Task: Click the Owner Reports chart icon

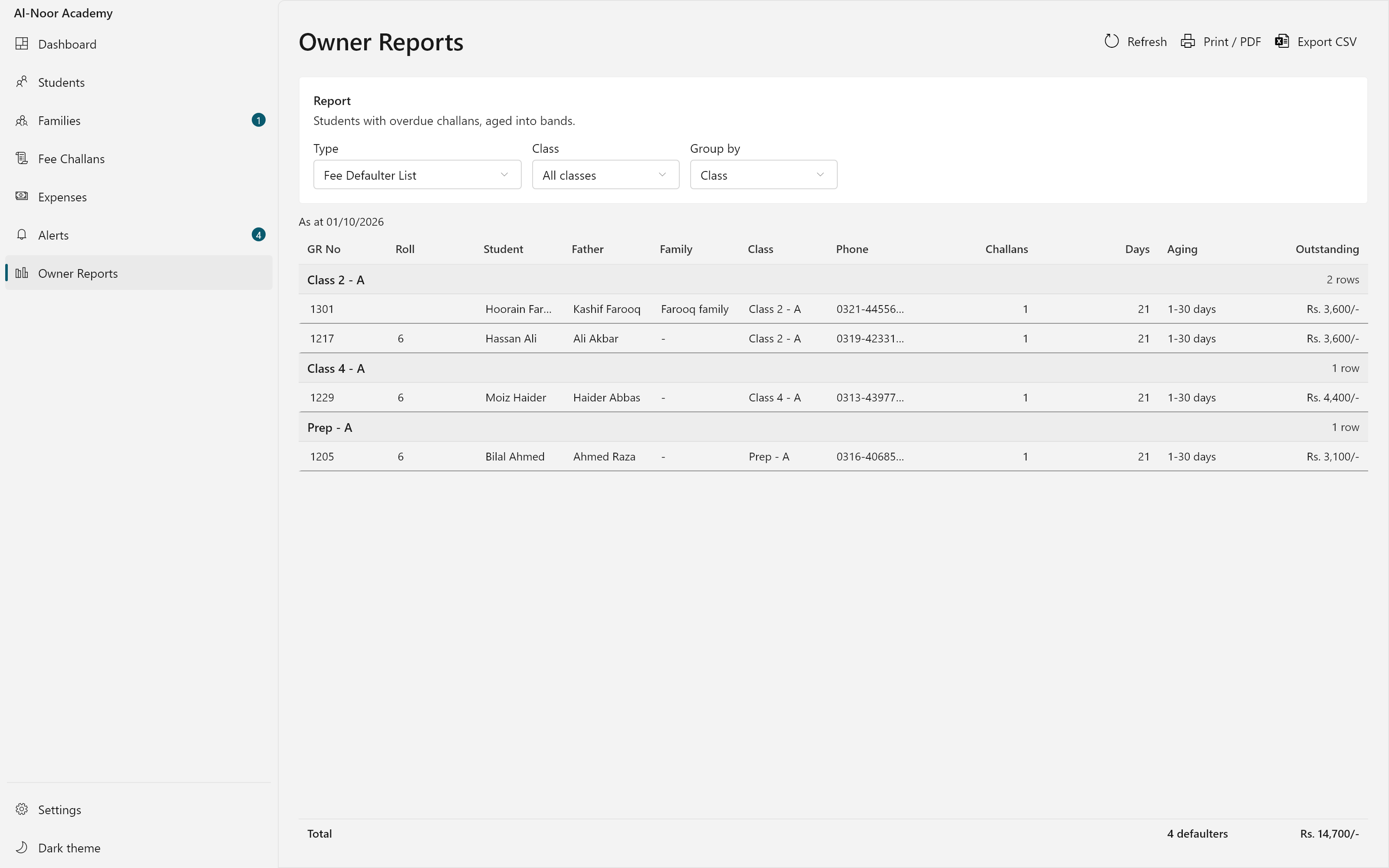Action: (x=22, y=273)
